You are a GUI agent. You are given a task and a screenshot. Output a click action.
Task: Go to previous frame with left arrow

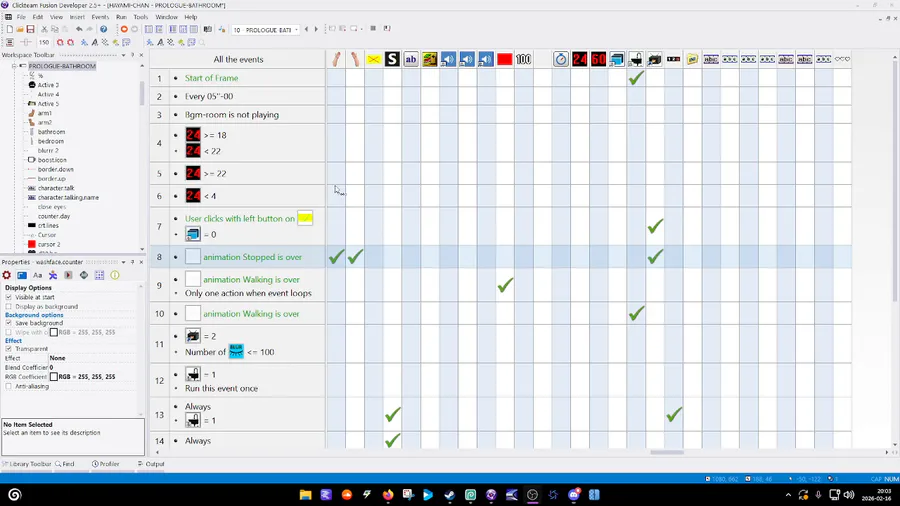(x=306, y=29)
